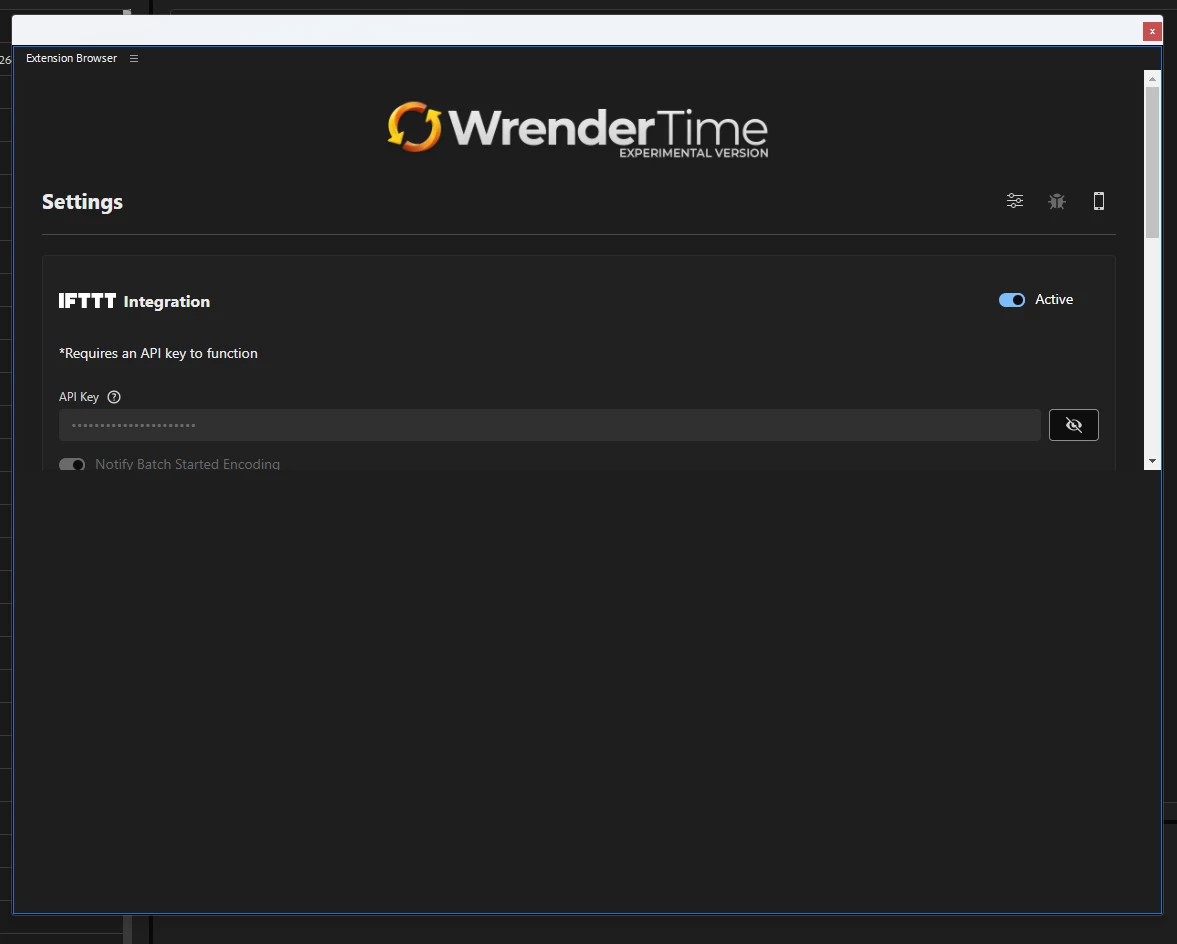This screenshot has width=1177, height=944.
Task: Toggle Notify Batch Started Encoding switch
Action: [72, 464]
